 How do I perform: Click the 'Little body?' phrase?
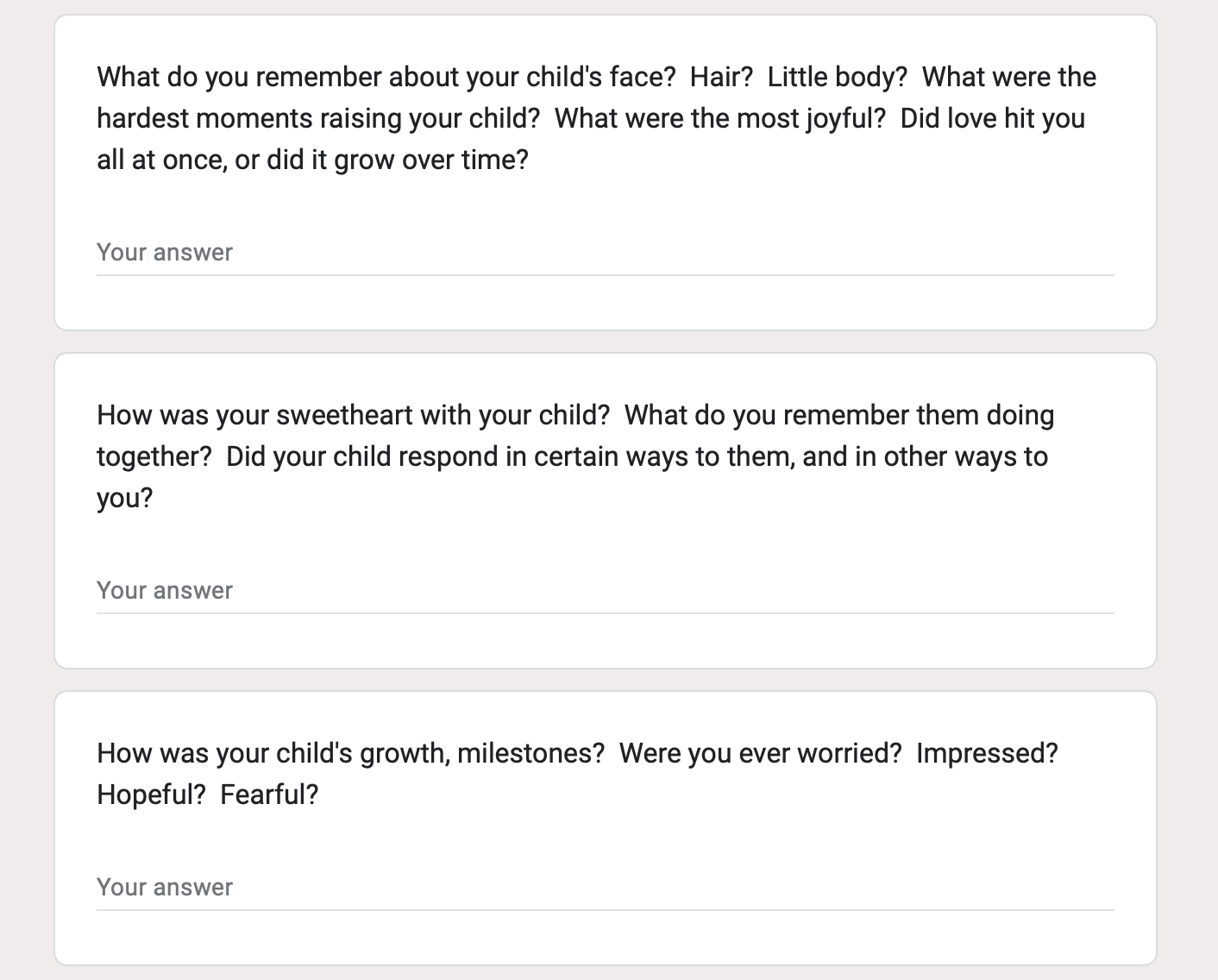(838, 77)
